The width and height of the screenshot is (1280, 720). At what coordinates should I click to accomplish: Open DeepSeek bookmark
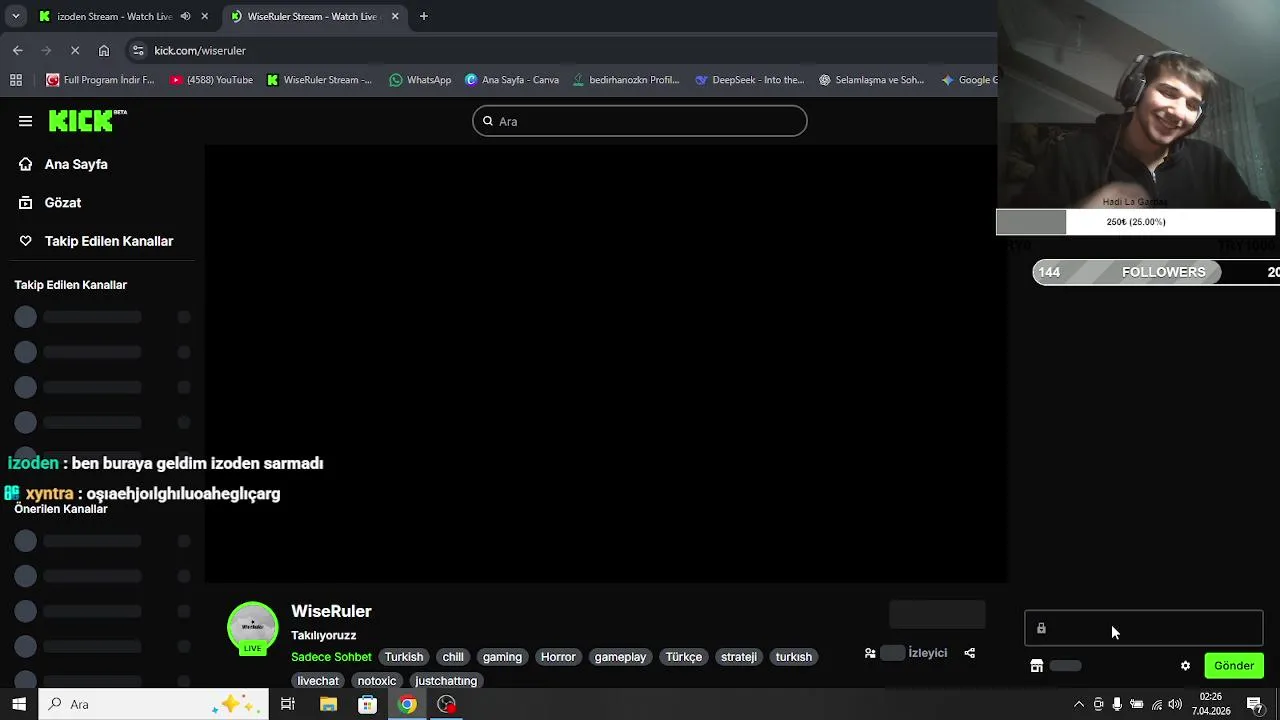[749, 80]
